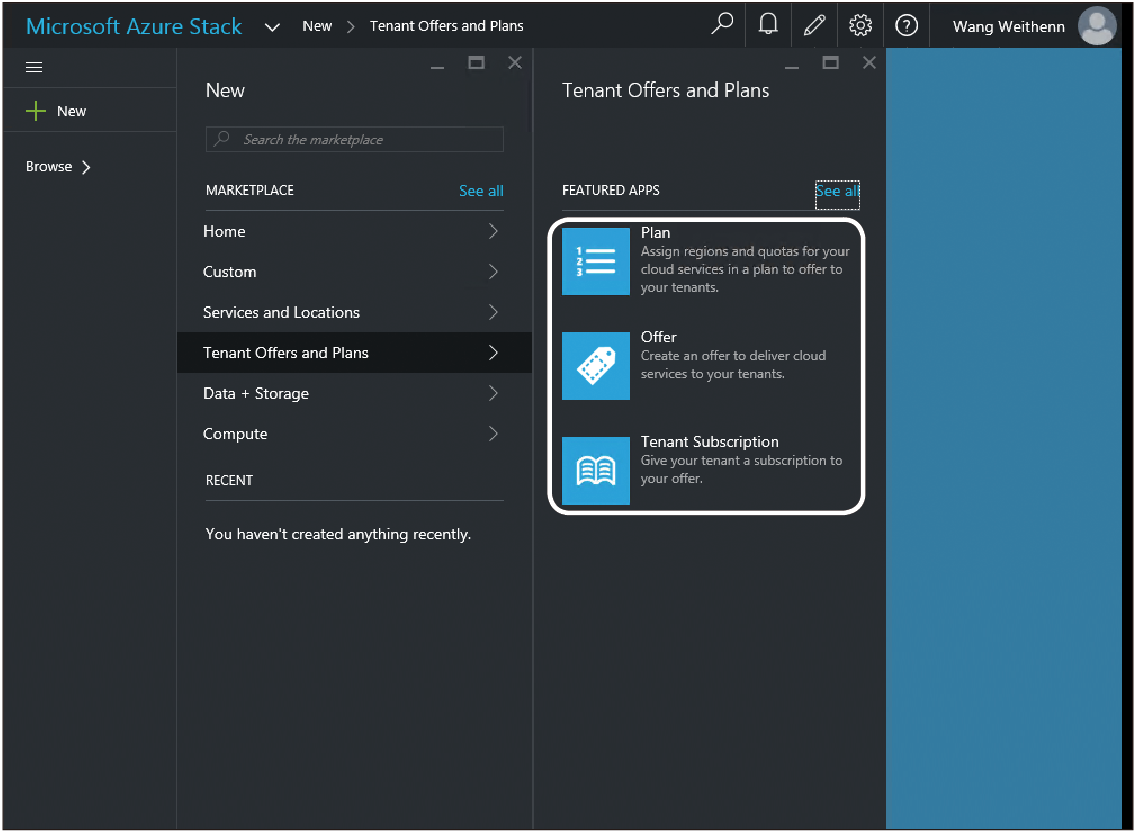Viewport: 1137px width, 834px height.
Task: Click See all link beside FEATURED APPS
Action: [x=837, y=190]
